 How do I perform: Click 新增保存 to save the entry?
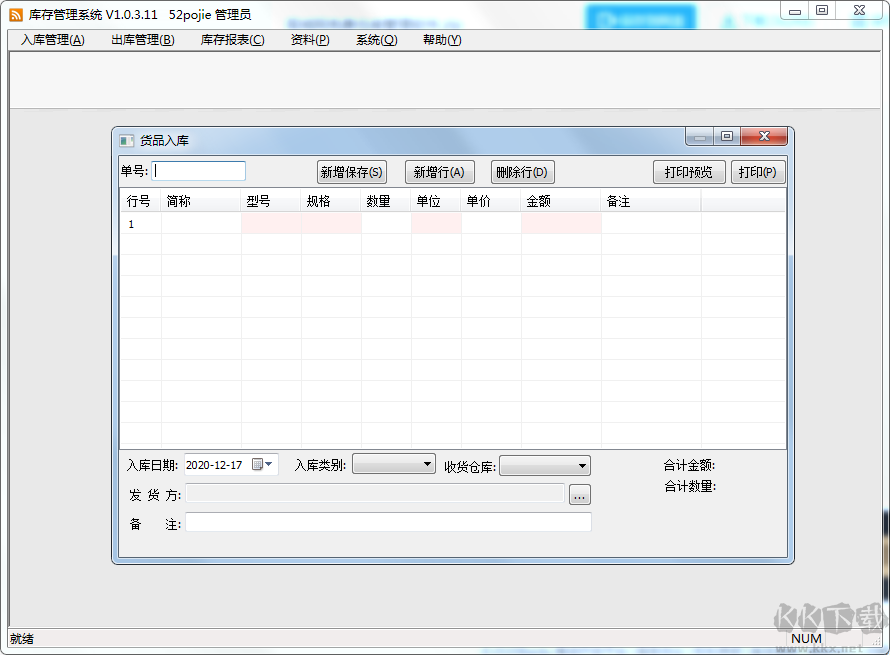click(x=352, y=171)
